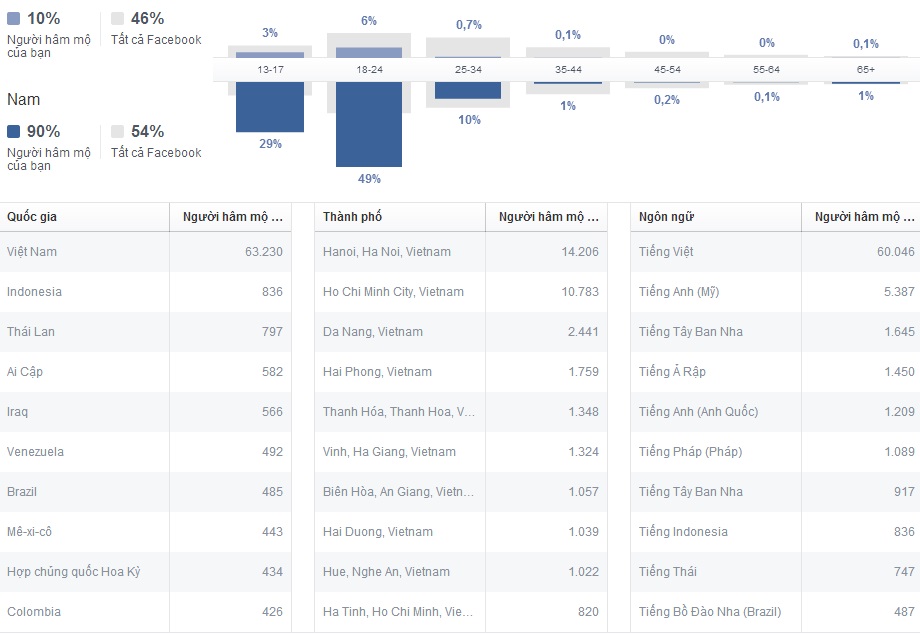Click the gray 46% Tất cả Facebook swatch
This screenshot has height=634, width=920.
(117, 18)
